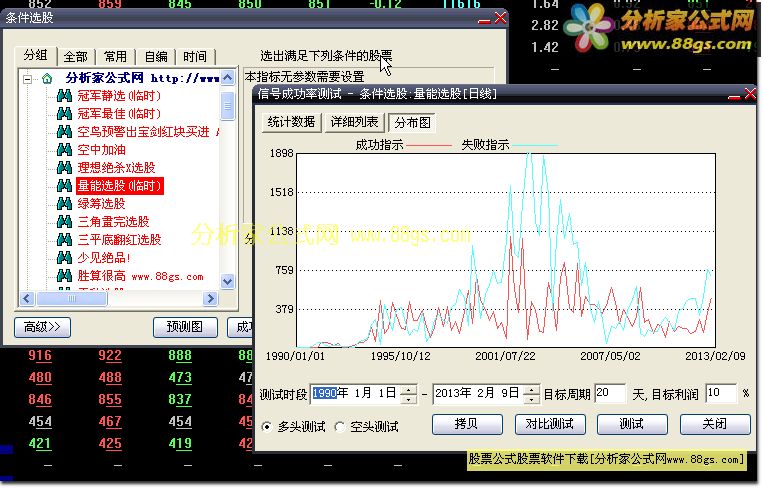Viewport: 763px width, 488px height.
Task: Click binoculars icon beside 冠军最佳(临时)
Action: click(x=64, y=113)
